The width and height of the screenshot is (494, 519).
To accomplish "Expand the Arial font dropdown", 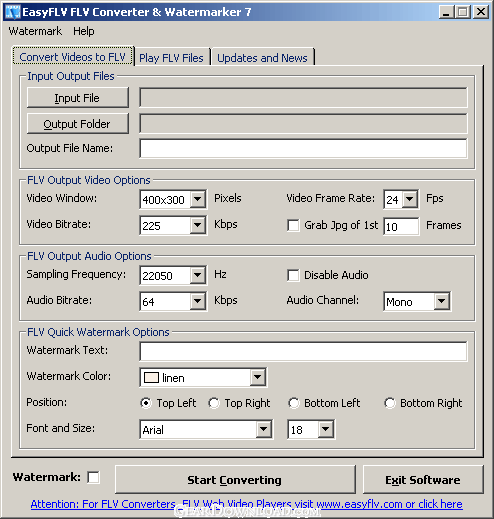I will coord(264,430).
